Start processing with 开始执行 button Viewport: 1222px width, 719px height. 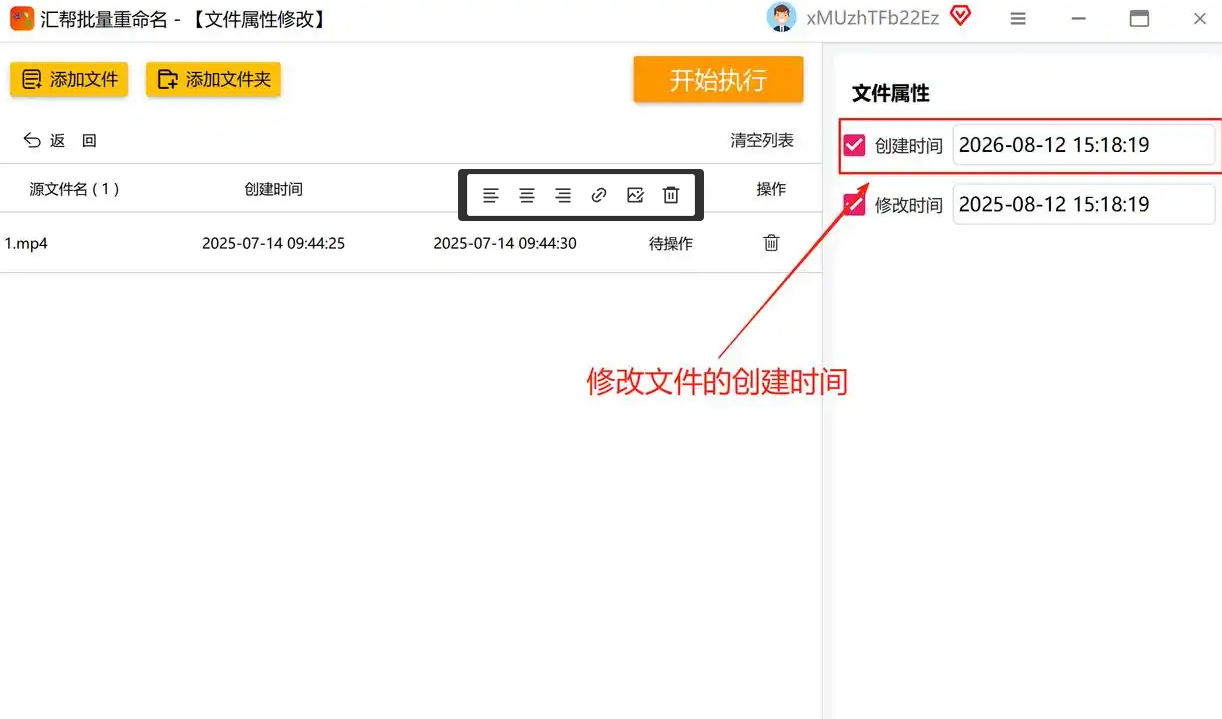(718, 79)
